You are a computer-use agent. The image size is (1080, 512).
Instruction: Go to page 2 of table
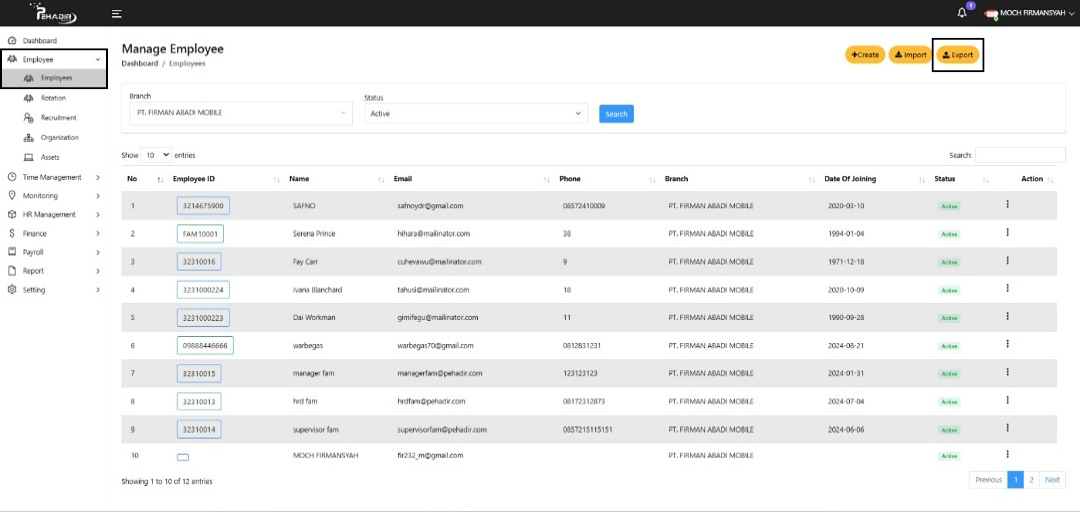click(1032, 480)
